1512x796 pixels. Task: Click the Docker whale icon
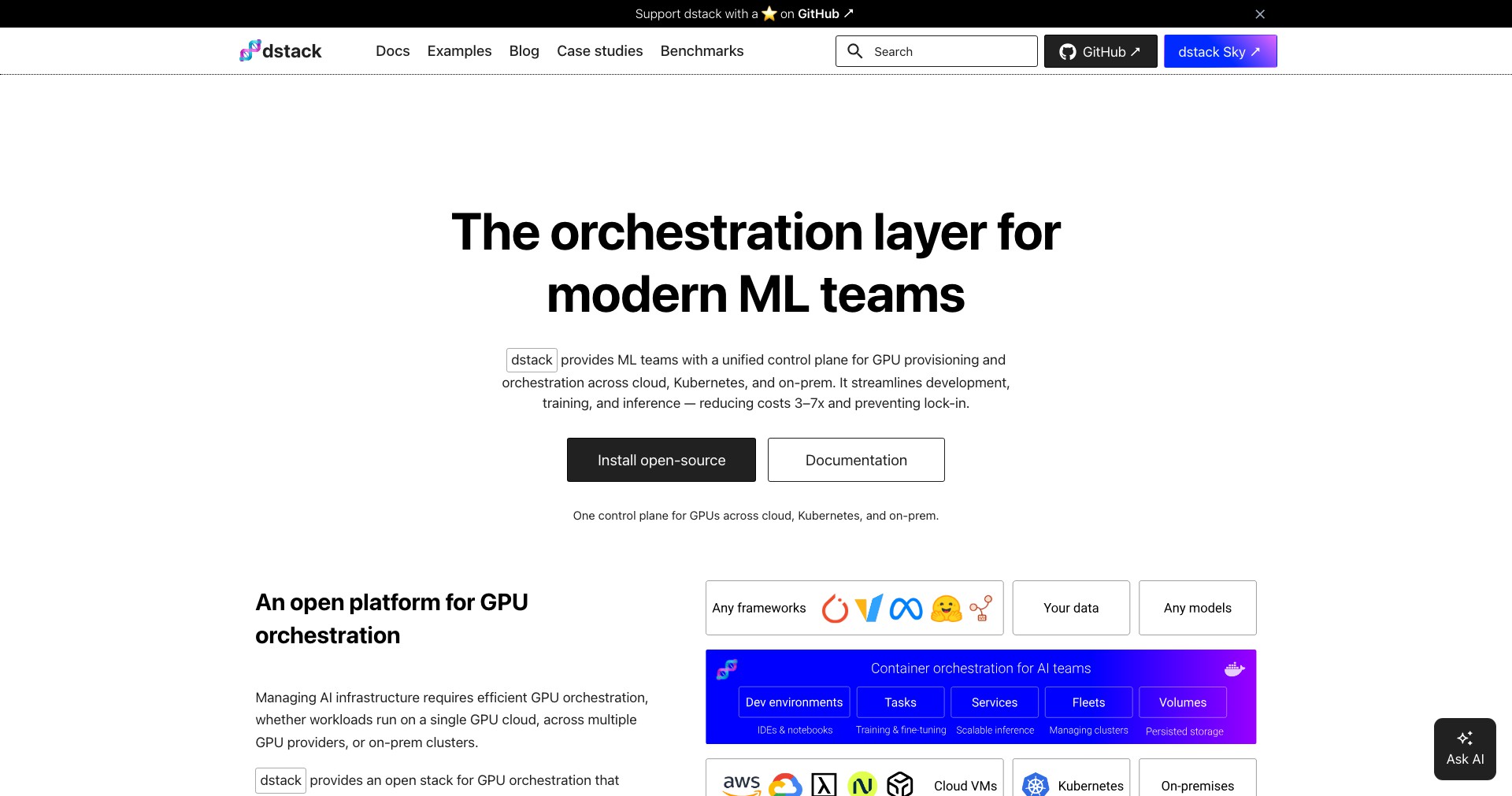(x=1234, y=669)
